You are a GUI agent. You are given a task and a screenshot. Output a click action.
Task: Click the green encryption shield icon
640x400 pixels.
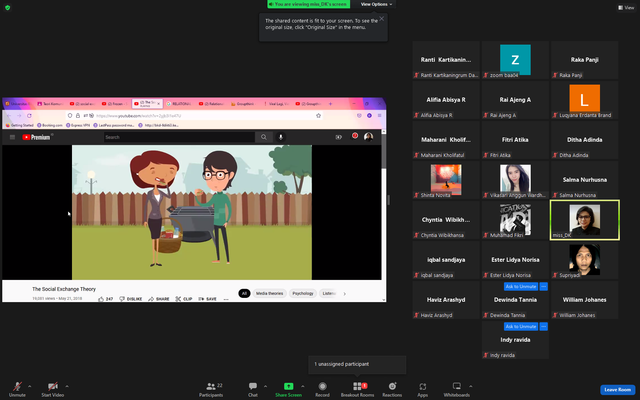pyautogui.click(x=7, y=7)
